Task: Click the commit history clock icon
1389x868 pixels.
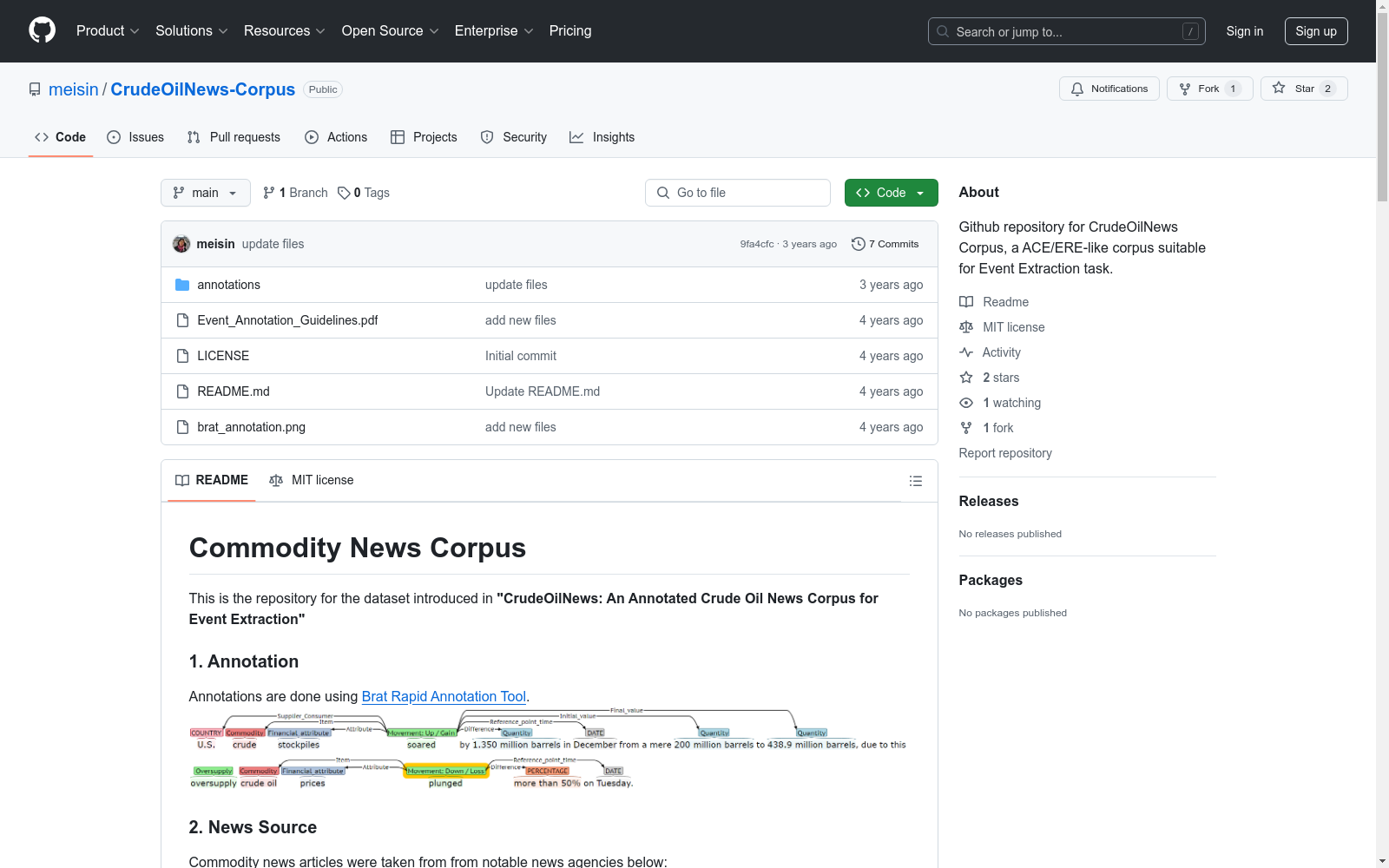Action: [x=859, y=244]
